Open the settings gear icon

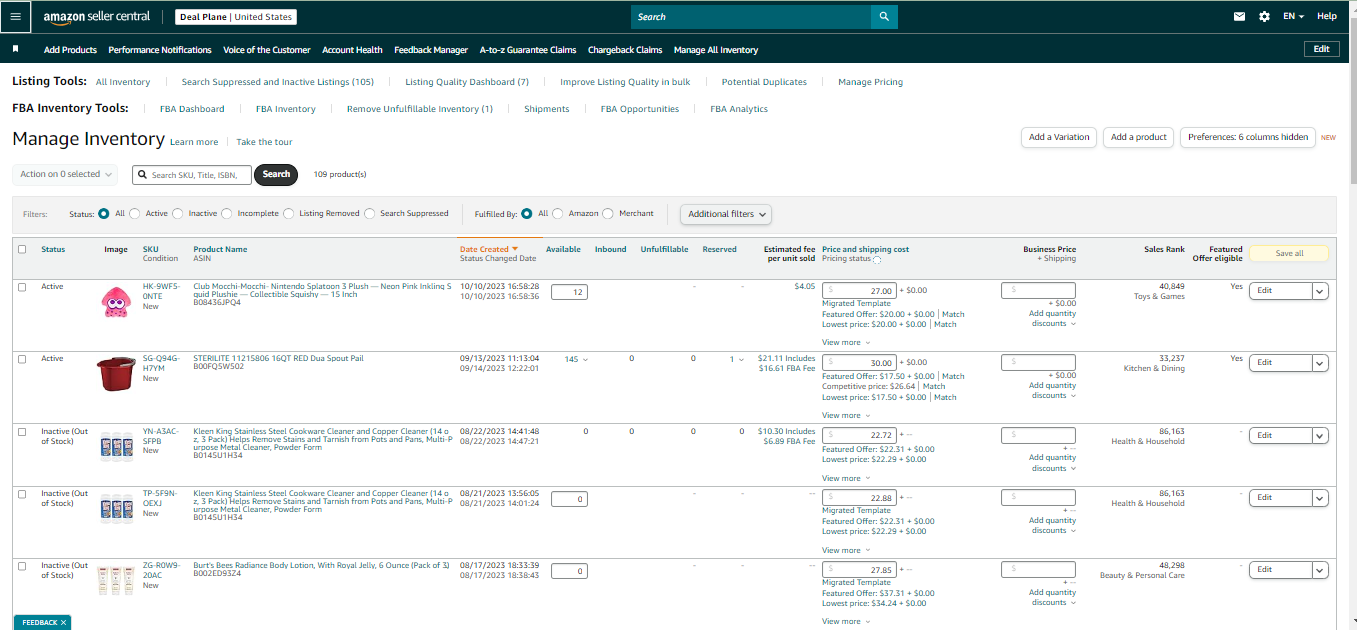pyautogui.click(x=1264, y=16)
